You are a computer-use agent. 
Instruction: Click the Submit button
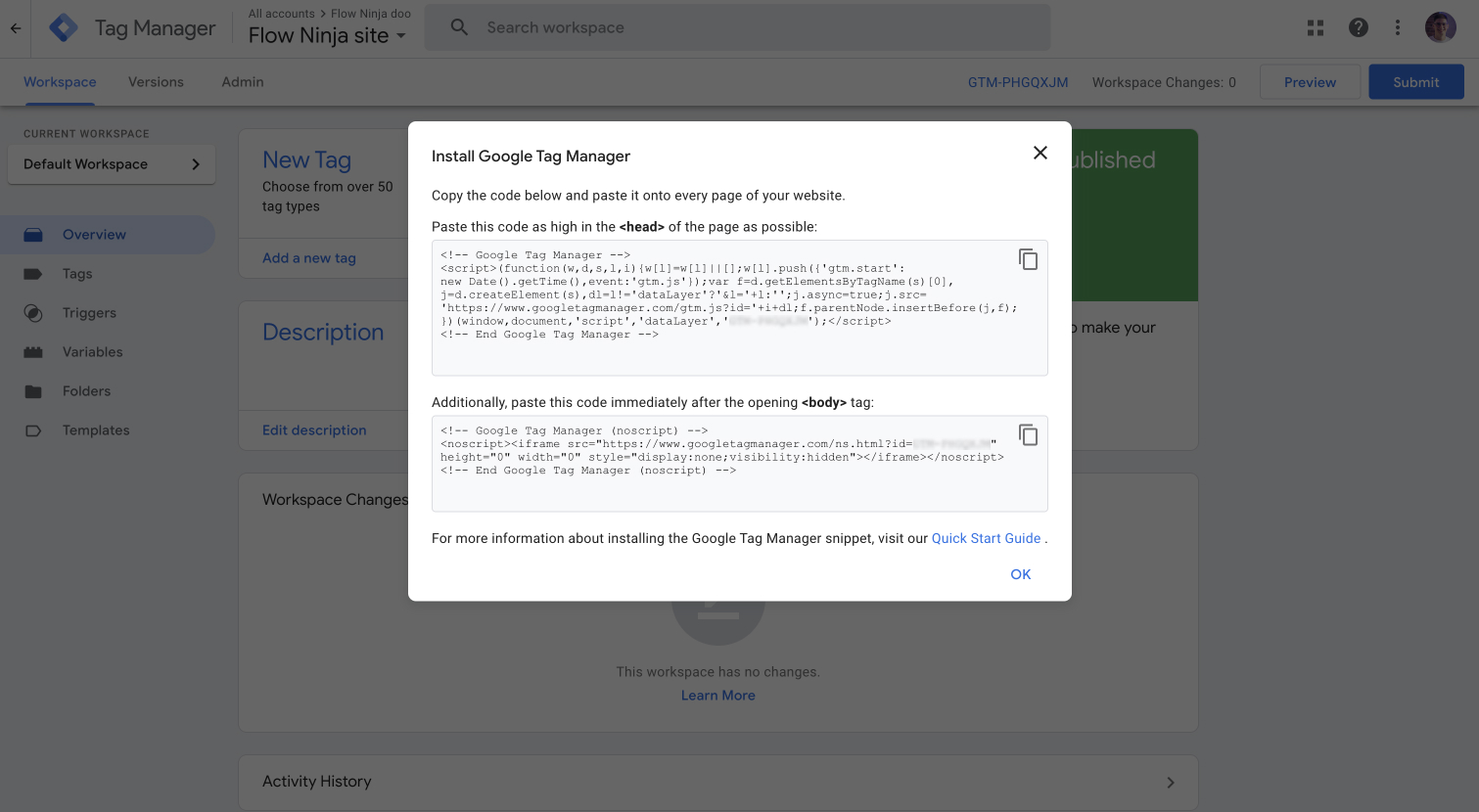pos(1416,82)
